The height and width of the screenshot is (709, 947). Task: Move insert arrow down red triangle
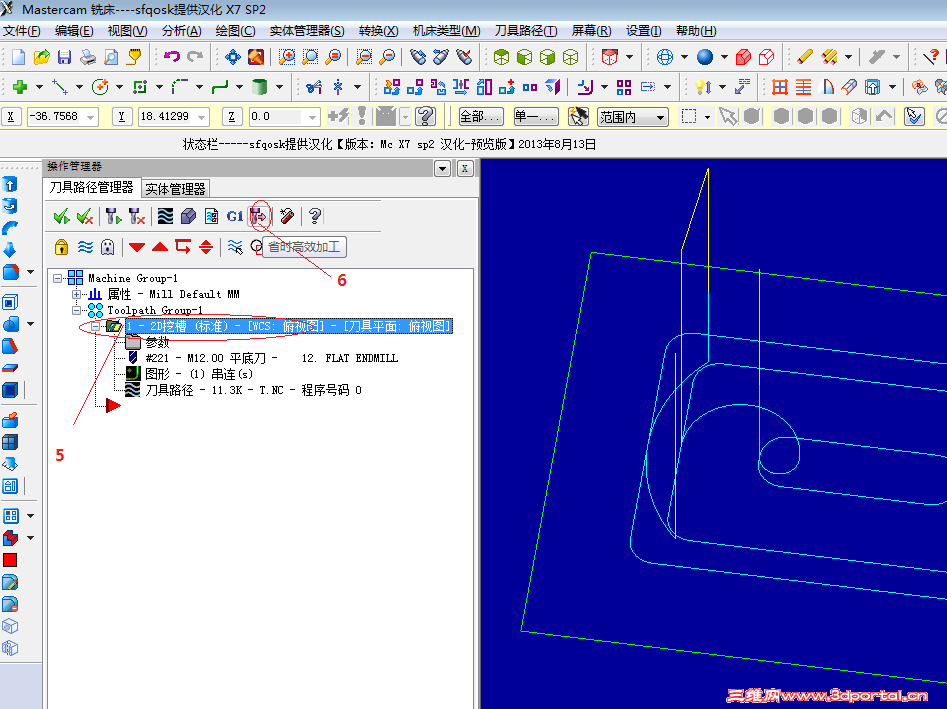click(x=136, y=247)
